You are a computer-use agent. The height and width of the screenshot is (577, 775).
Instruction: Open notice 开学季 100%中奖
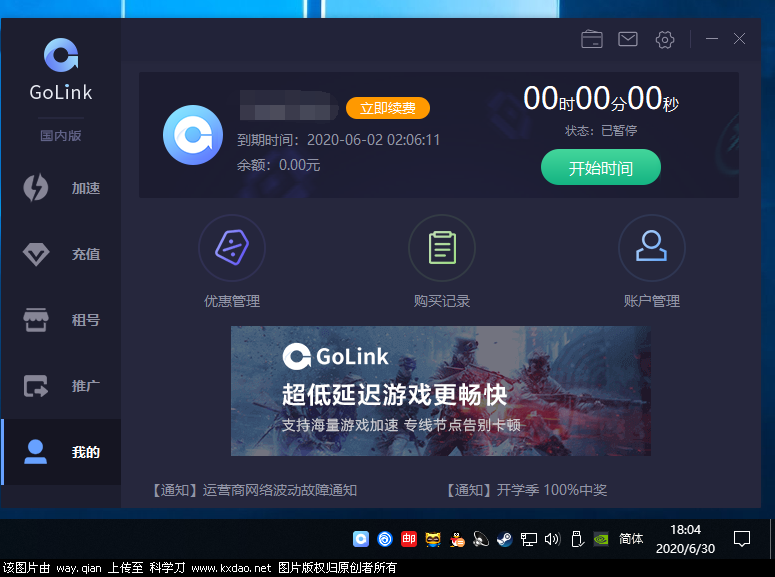click(x=525, y=490)
